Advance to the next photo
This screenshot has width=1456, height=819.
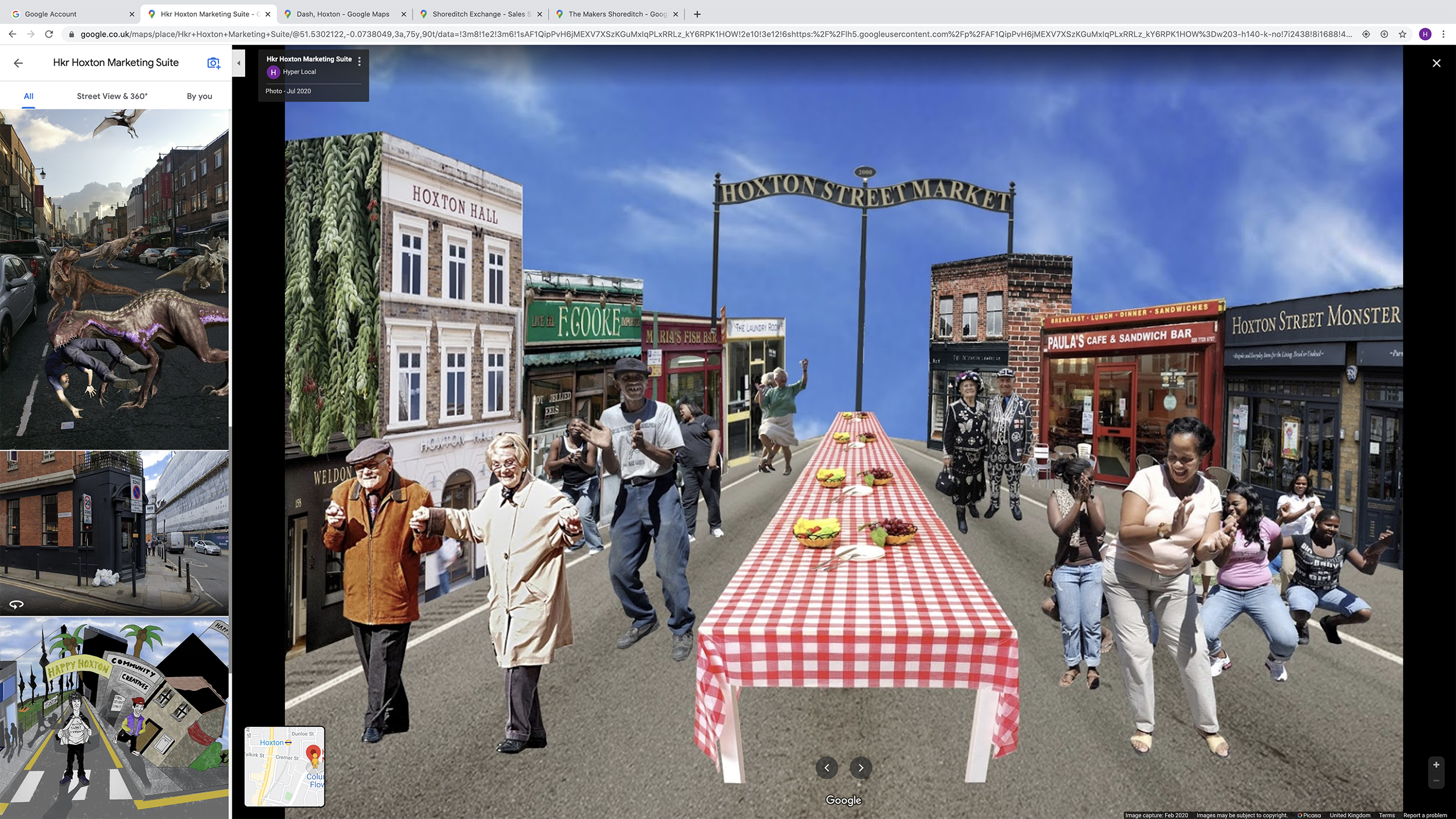(861, 768)
